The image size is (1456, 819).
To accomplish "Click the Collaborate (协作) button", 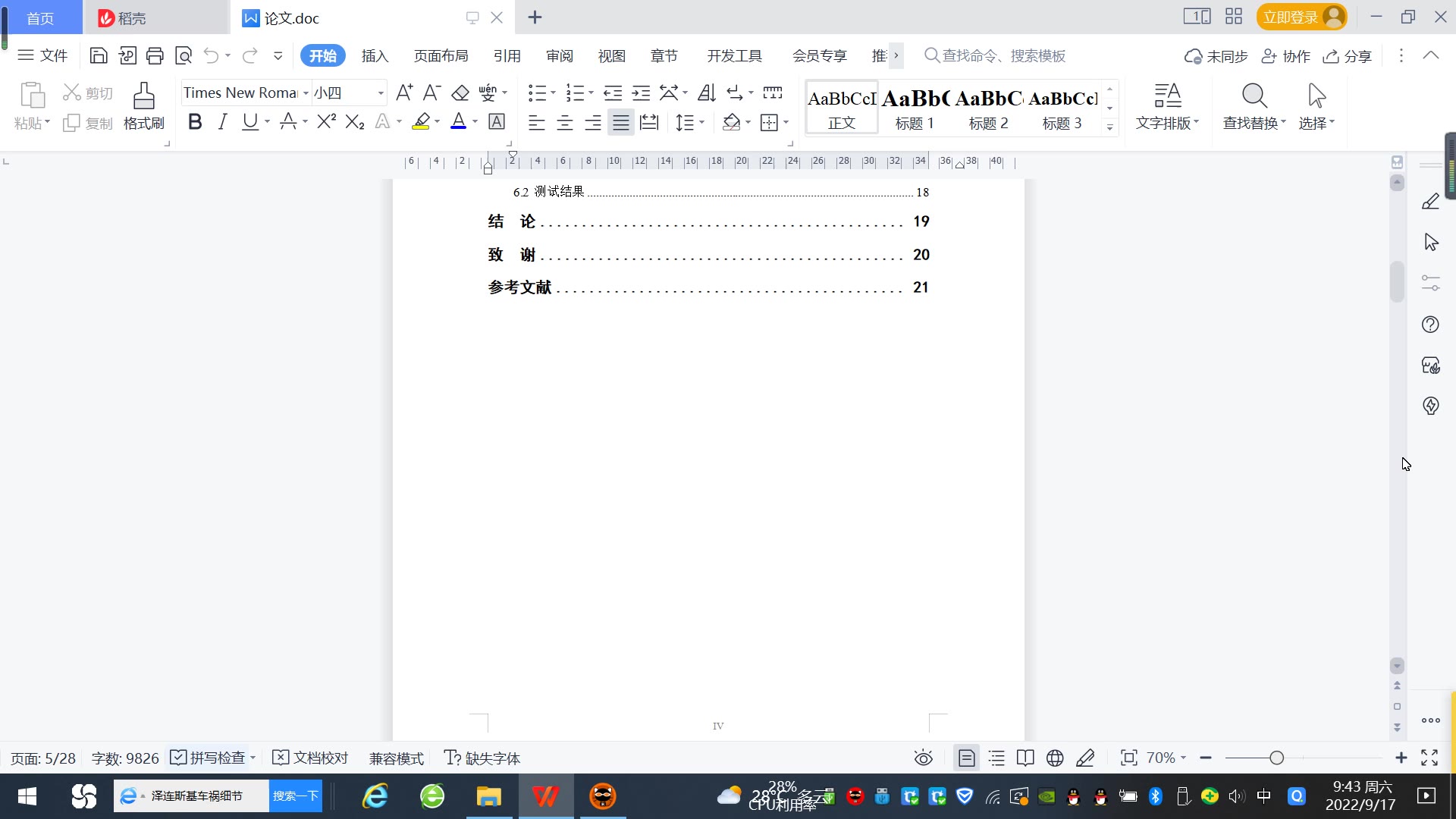I will coord(1285,56).
